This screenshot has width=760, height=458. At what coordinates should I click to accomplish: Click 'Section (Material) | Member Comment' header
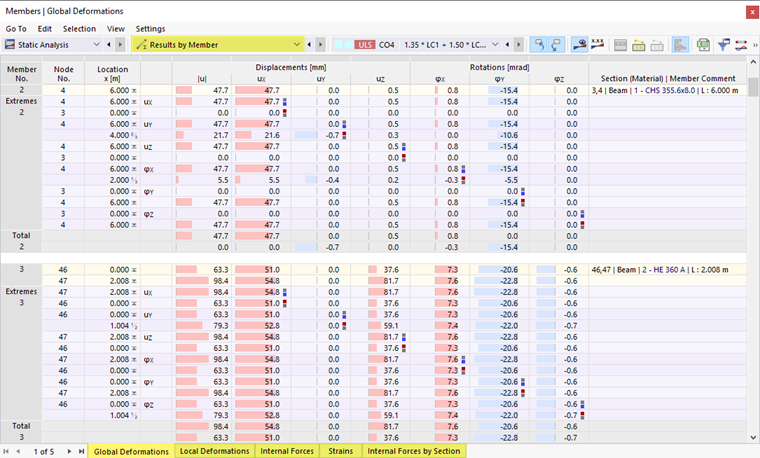tap(668, 78)
